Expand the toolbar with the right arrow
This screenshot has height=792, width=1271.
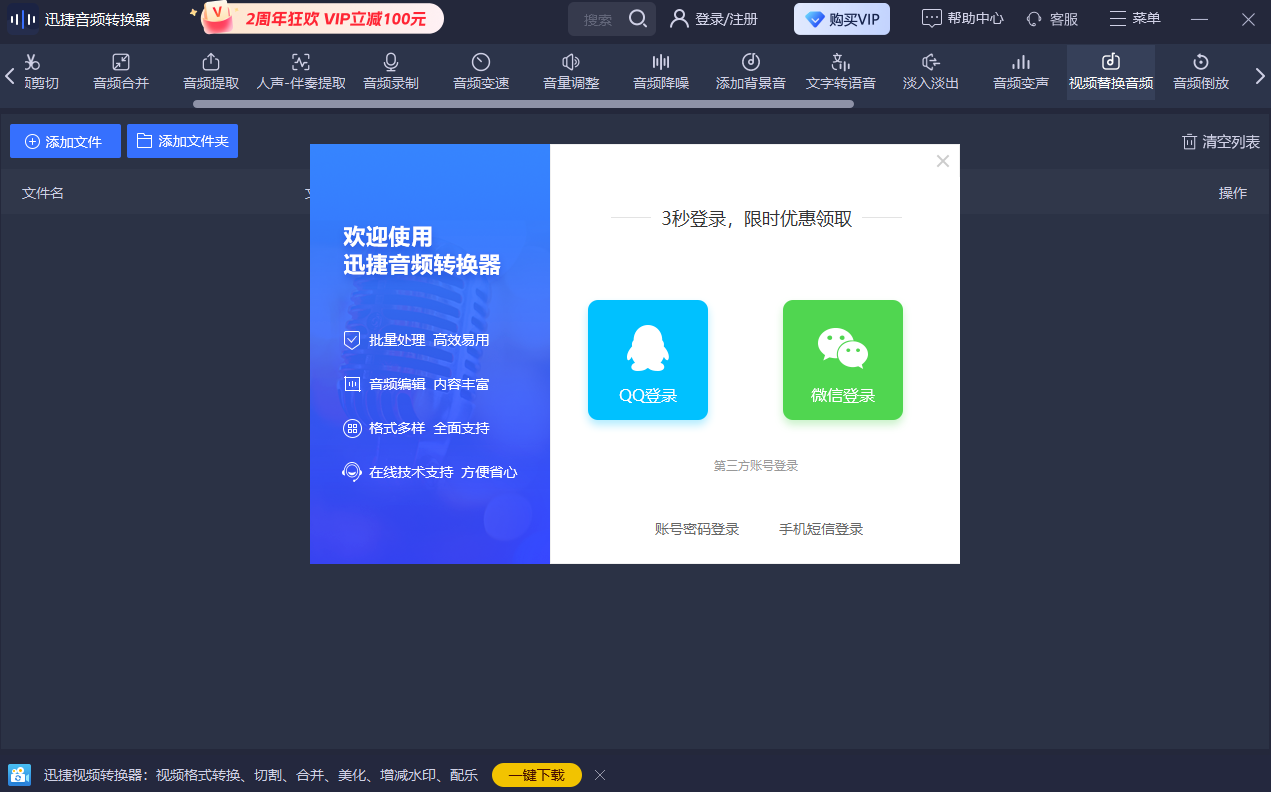pos(1261,74)
